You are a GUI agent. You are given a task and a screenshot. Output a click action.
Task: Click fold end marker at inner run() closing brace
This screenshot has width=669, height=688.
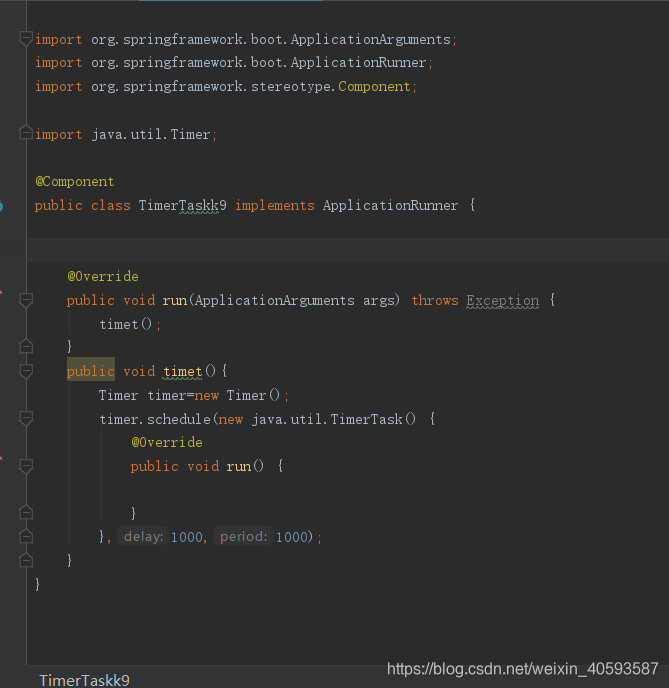click(x=26, y=512)
